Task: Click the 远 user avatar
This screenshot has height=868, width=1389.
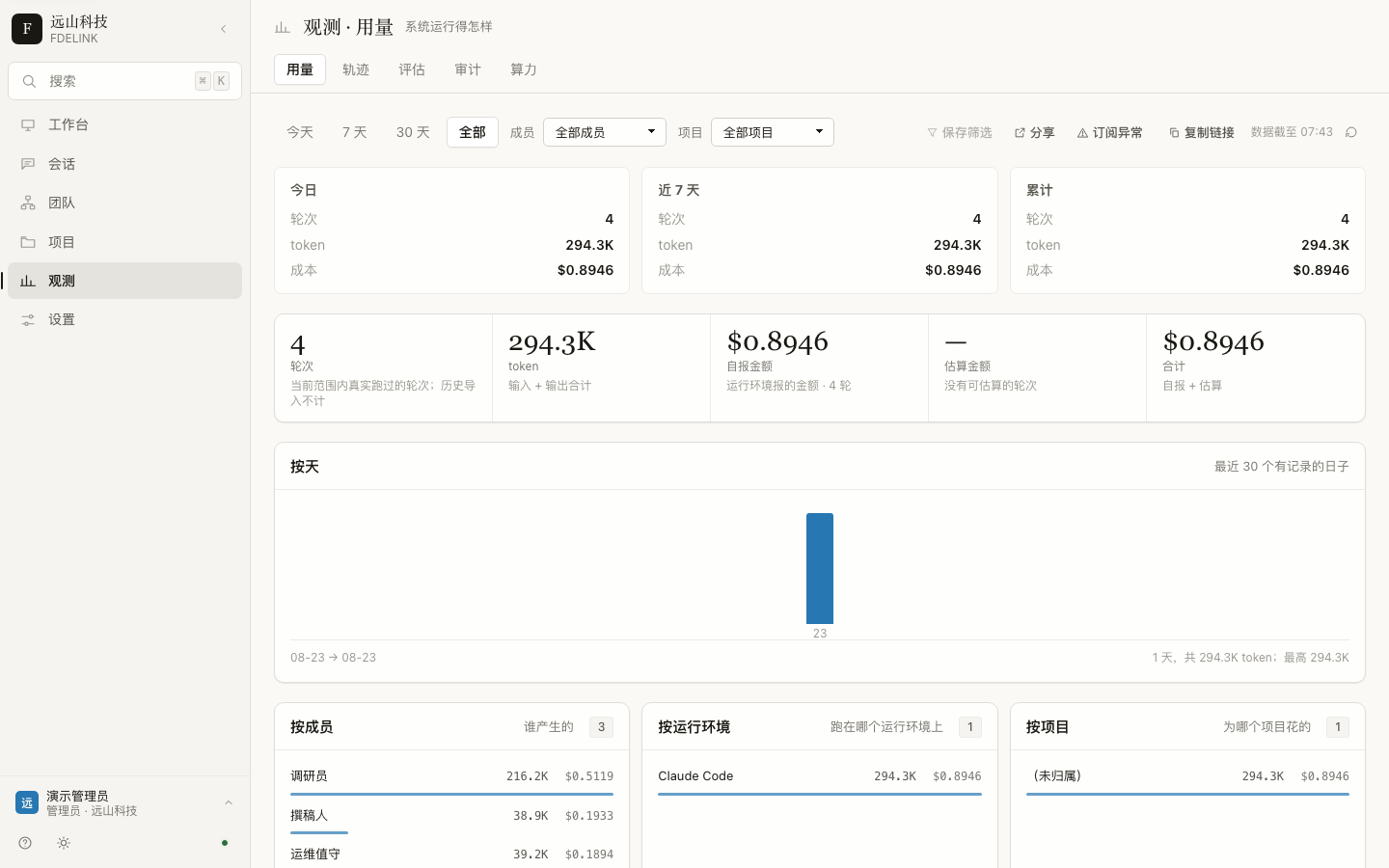Action: pos(27,802)
